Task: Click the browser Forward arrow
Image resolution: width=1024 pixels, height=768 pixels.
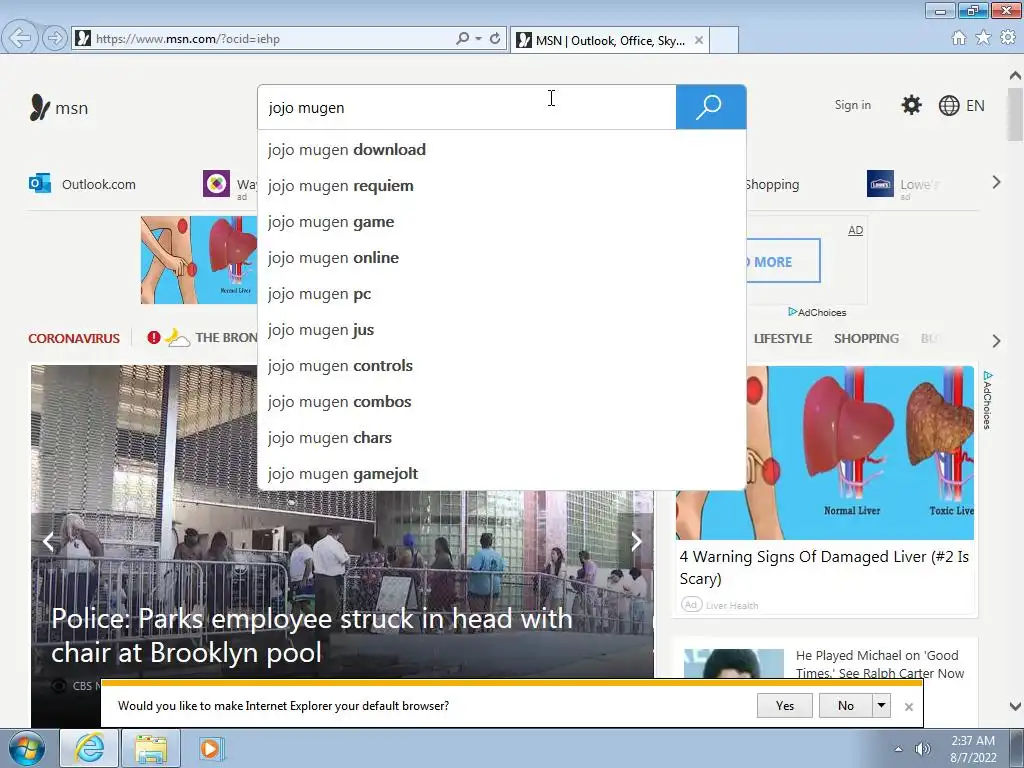Action: [55, 39]
